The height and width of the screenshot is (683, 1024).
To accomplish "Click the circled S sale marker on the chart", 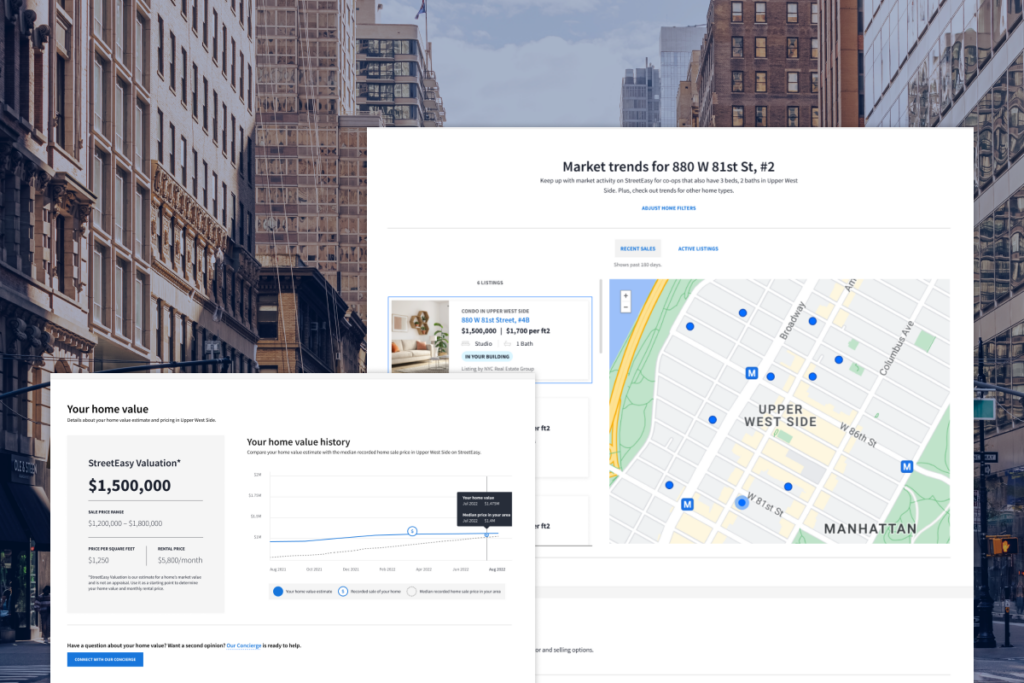I will pyautogui.click(x=412, y=531).
